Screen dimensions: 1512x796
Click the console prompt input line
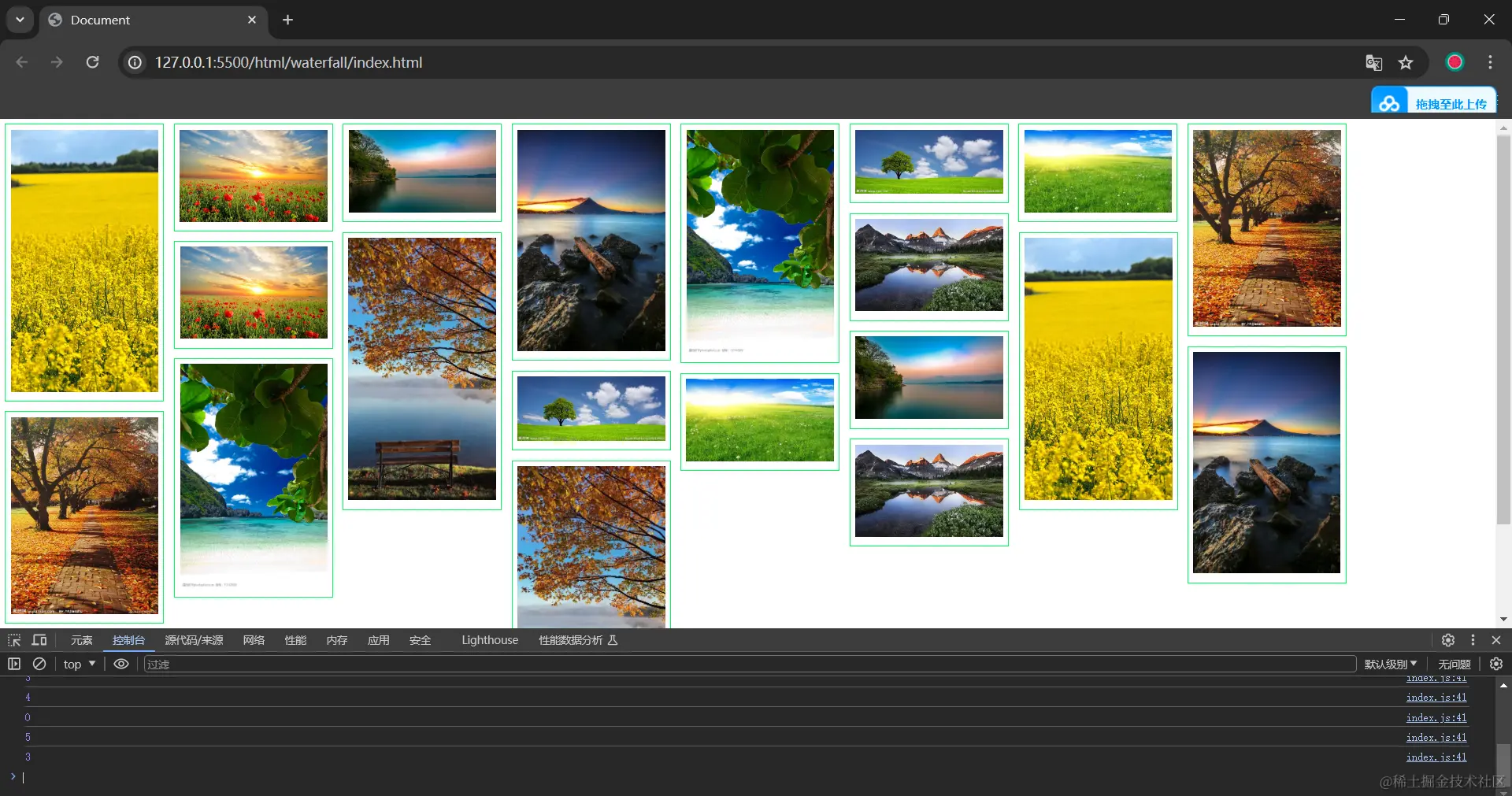coord(748,777)
